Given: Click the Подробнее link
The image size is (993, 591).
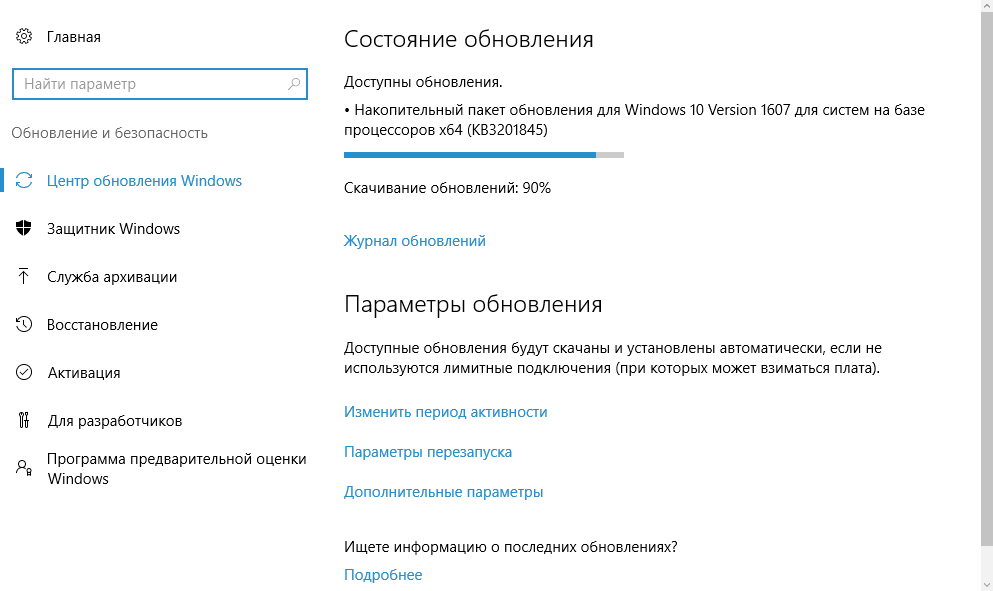Looking at the screenshot, I should pos(383,574).
